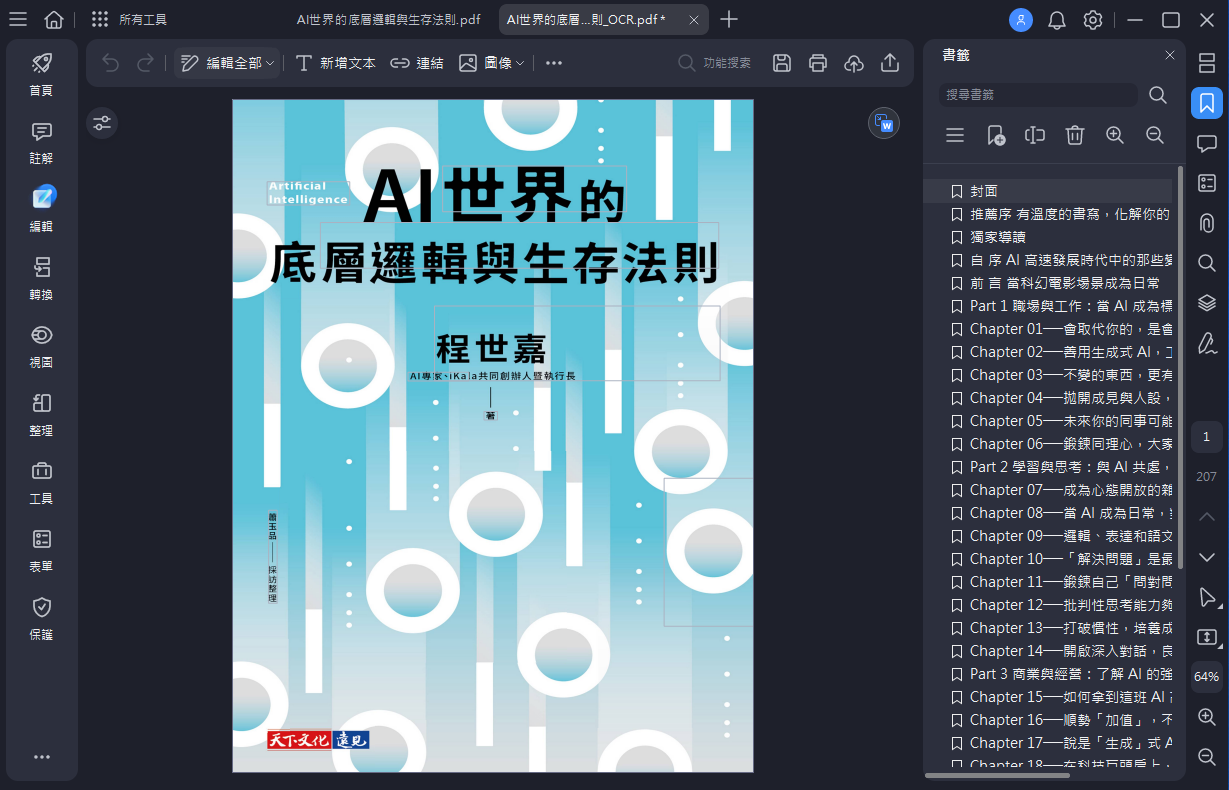The height and width of the screenshot is (790, 1229).
Task: Save the document with the disk icon
Action: (782, 63)
